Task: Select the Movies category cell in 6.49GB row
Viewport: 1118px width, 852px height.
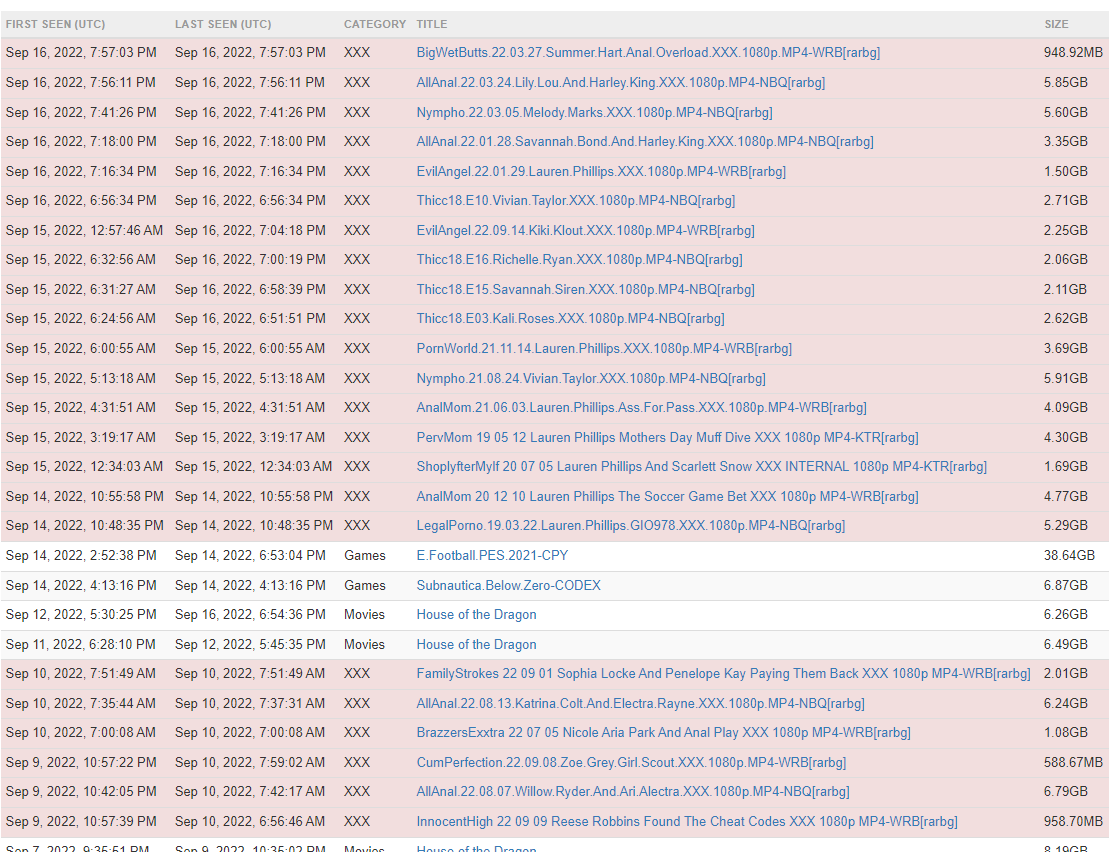Action: point(364,645)
